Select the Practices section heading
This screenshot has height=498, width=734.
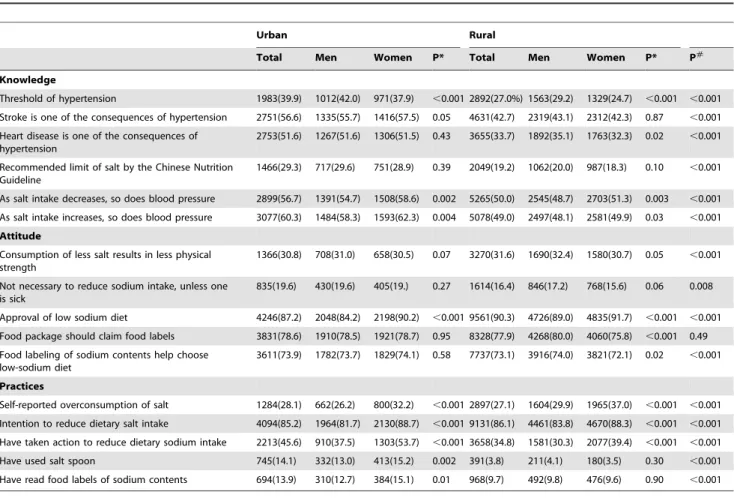pos(22,387)
